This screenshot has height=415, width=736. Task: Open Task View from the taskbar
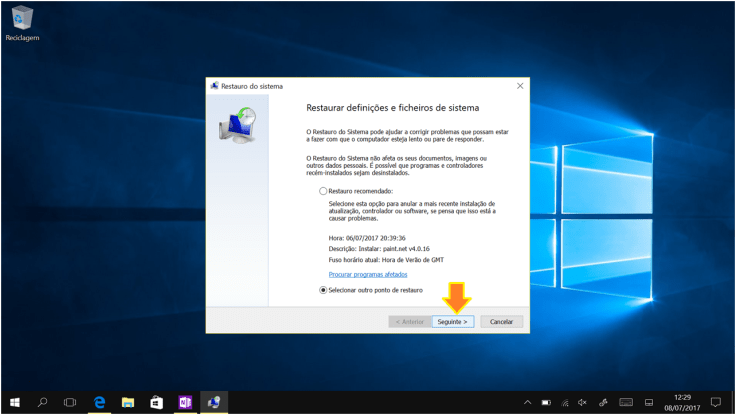(x=70, y=402)
